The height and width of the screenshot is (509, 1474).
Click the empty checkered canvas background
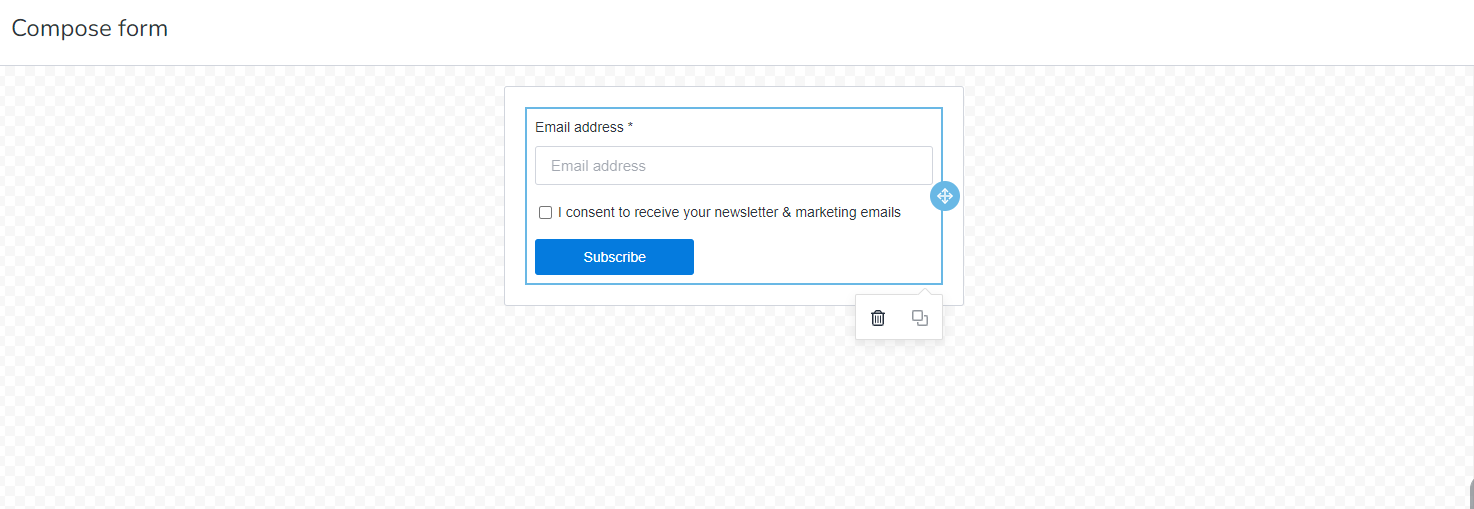pos(250,300)
